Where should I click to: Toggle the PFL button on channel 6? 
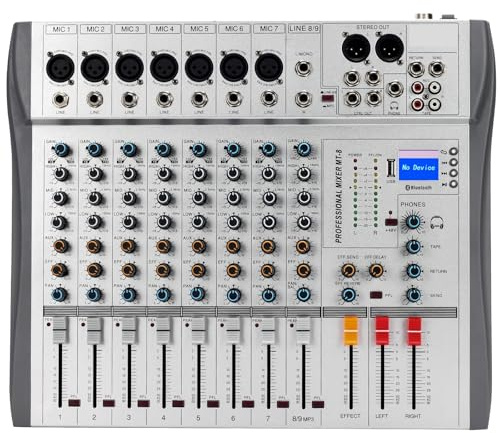[x=248, y=404]
